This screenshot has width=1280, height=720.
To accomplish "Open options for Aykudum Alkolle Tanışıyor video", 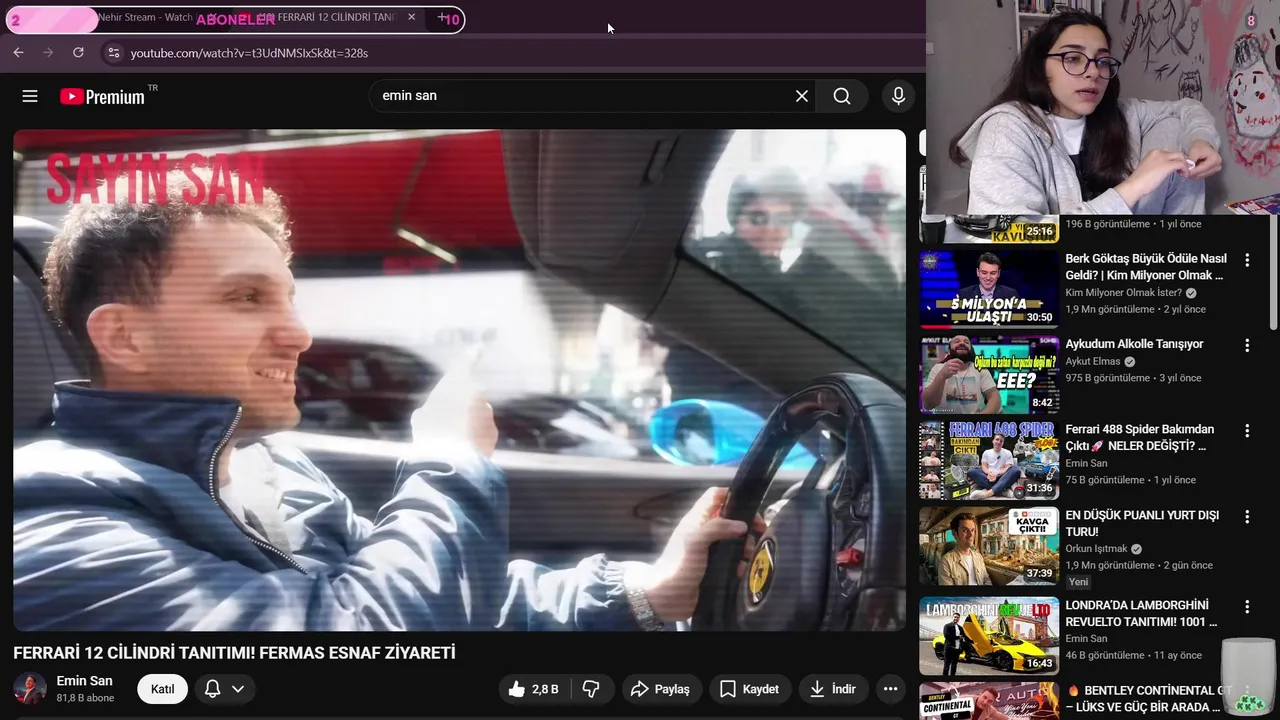I will click(x=1247, y=345).
